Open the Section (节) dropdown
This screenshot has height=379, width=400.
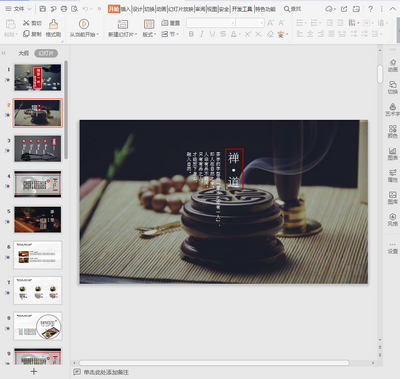[170, 34]
